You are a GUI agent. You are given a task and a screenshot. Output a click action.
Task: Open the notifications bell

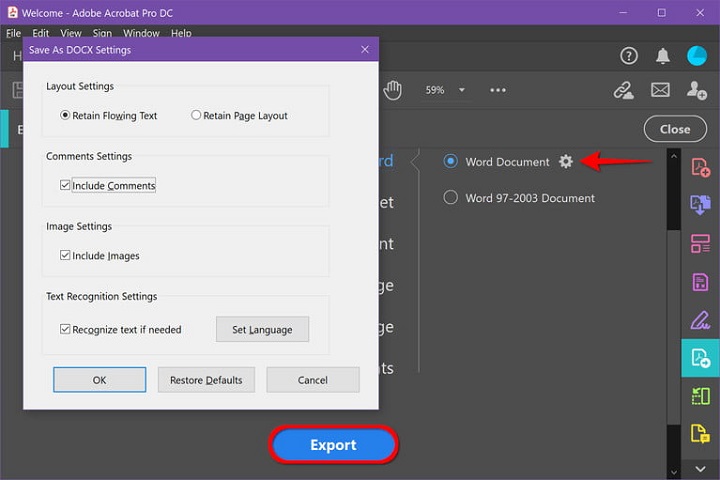click(x=662, y=56)
